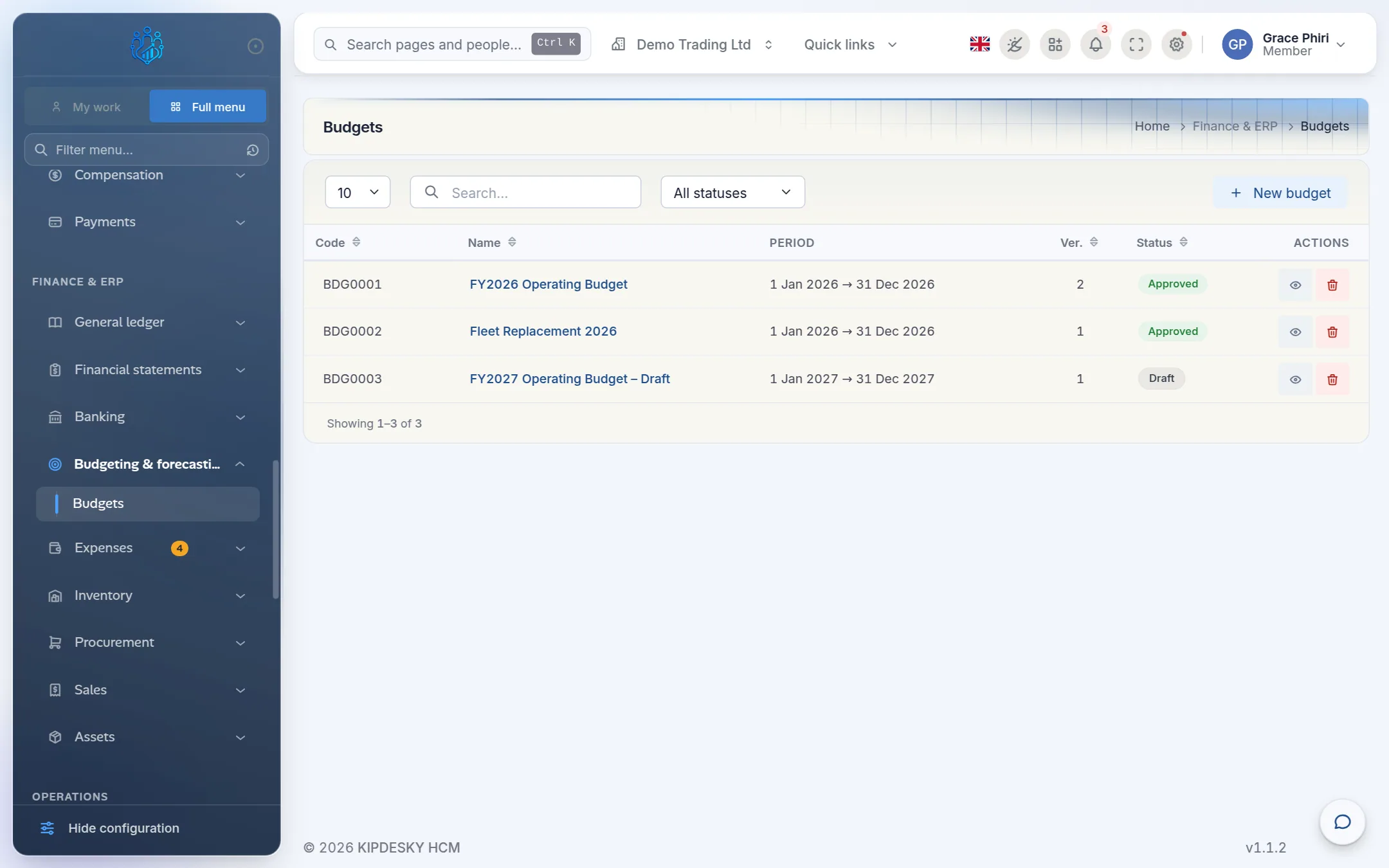Delete the BDG0003 draft budget
1389x868 pixels.
point(1332,379)
